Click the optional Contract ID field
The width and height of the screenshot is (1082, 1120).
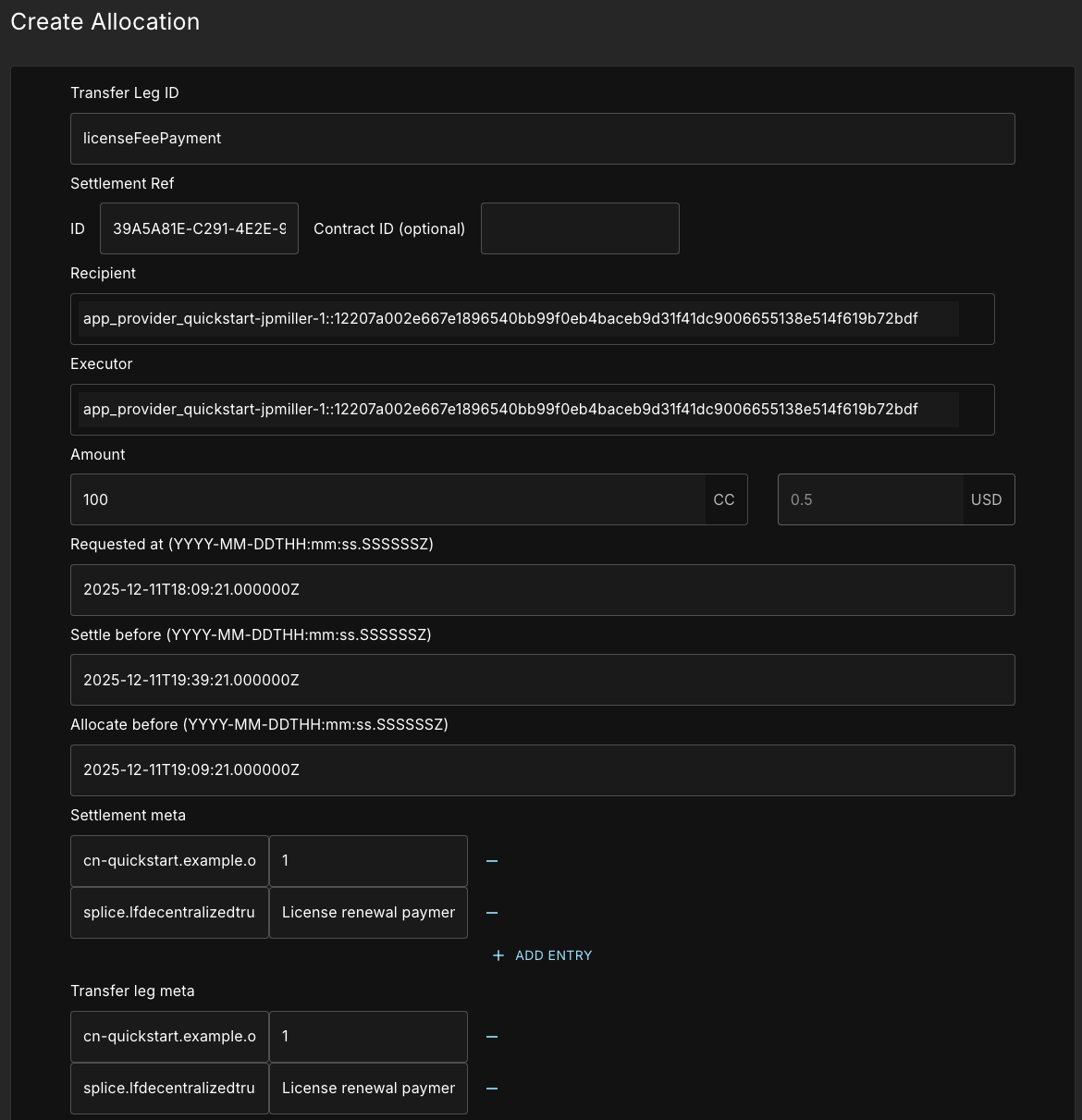(580, 228)
